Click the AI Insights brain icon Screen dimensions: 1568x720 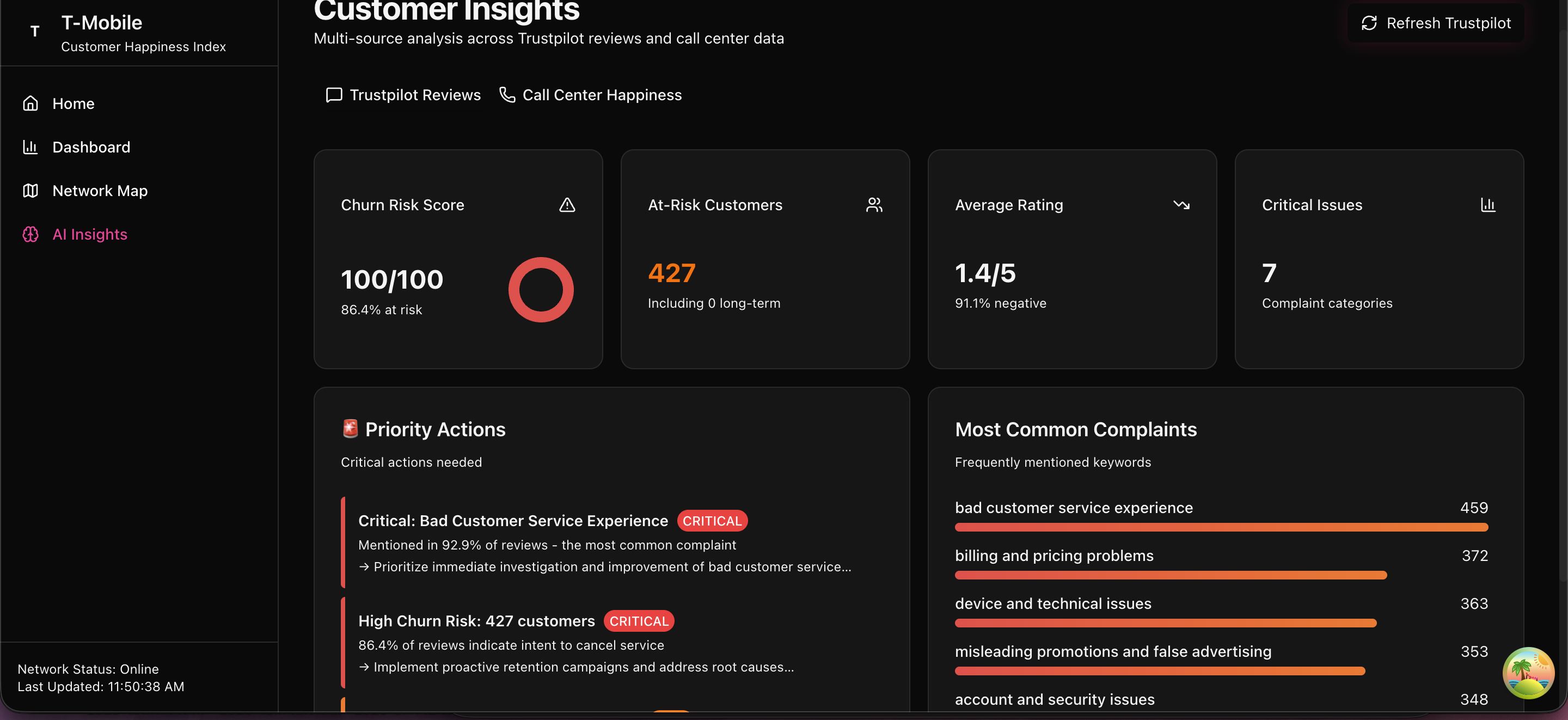tap(30, 235)
